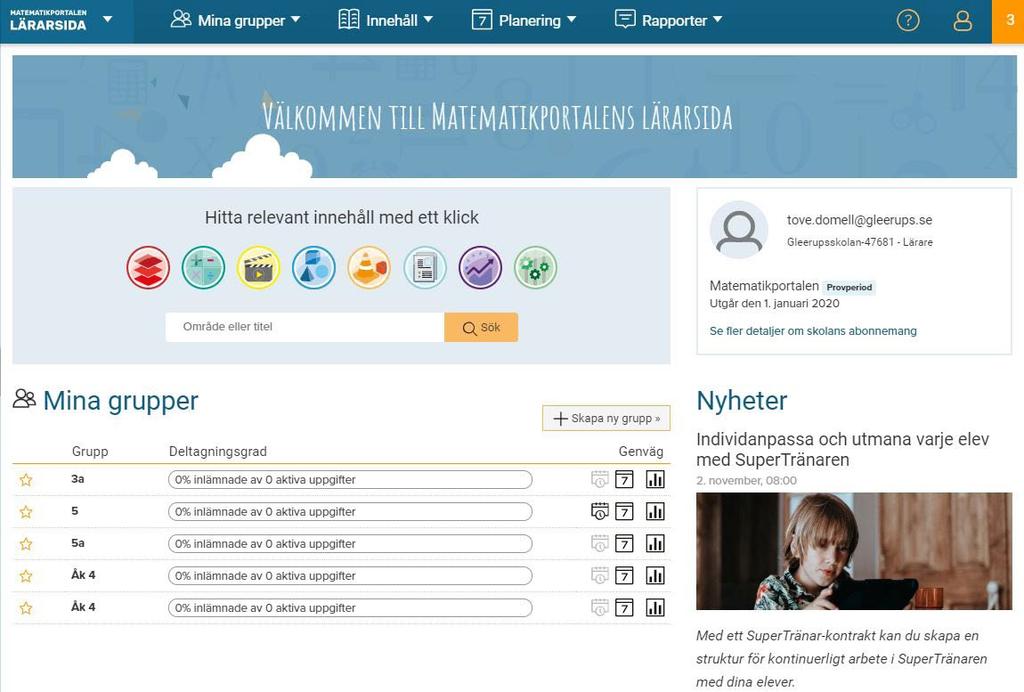Open the orange notifications badge showing 3
1024x692 pixels.
tap(1008, 22)
